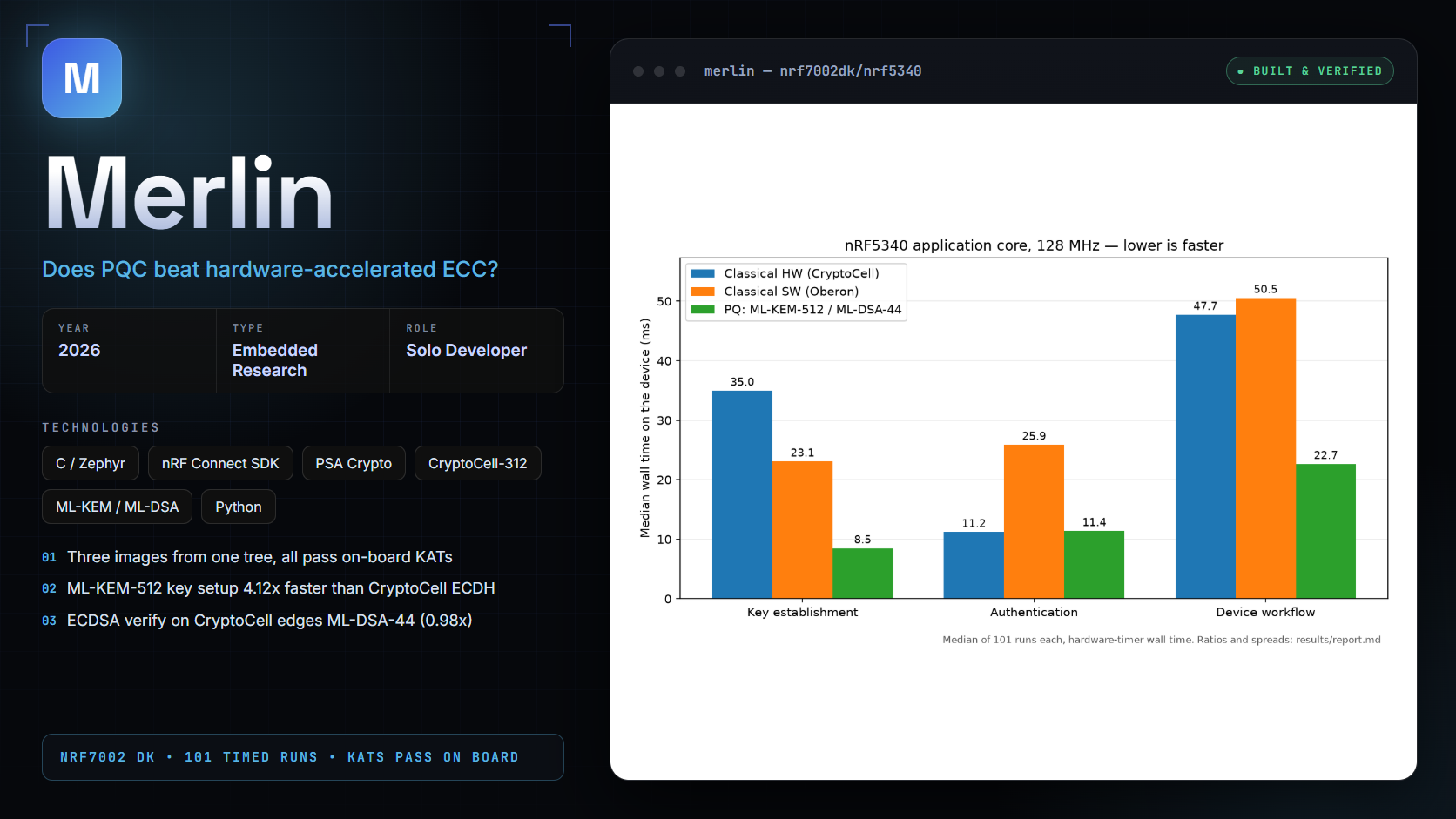Click the Device workflow axis label
The width and height of the screenshot is (1456, 819).
coord(1265,613)
